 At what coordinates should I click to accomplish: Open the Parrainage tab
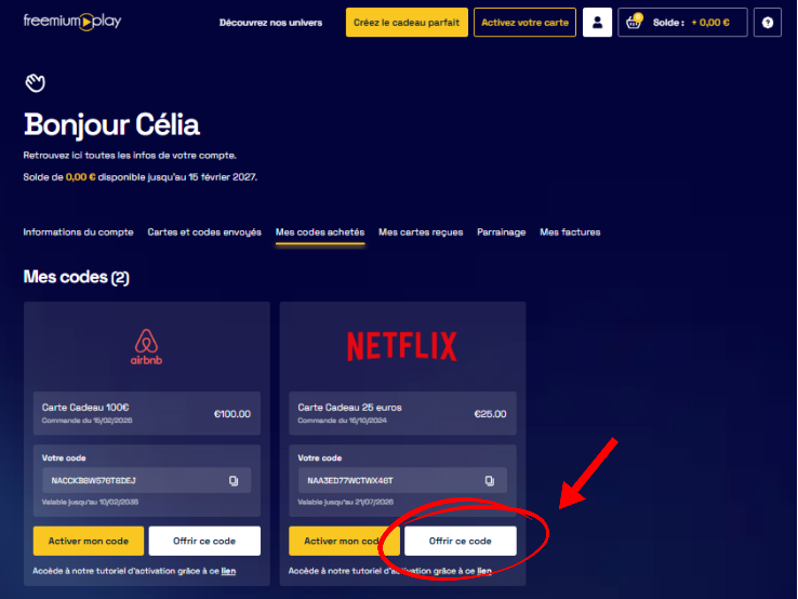coord(501,232)
